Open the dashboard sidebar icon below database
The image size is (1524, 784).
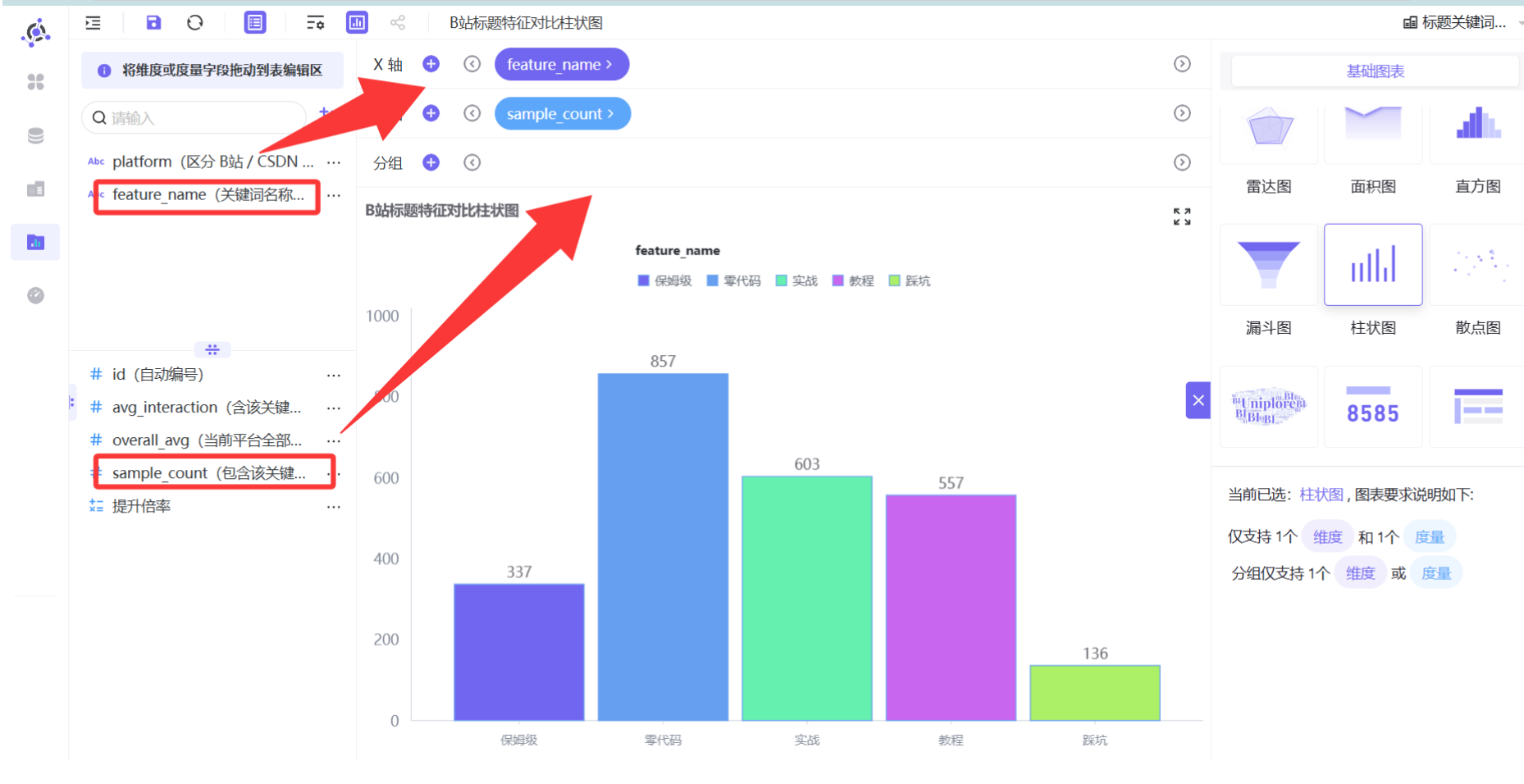[35, 189]
